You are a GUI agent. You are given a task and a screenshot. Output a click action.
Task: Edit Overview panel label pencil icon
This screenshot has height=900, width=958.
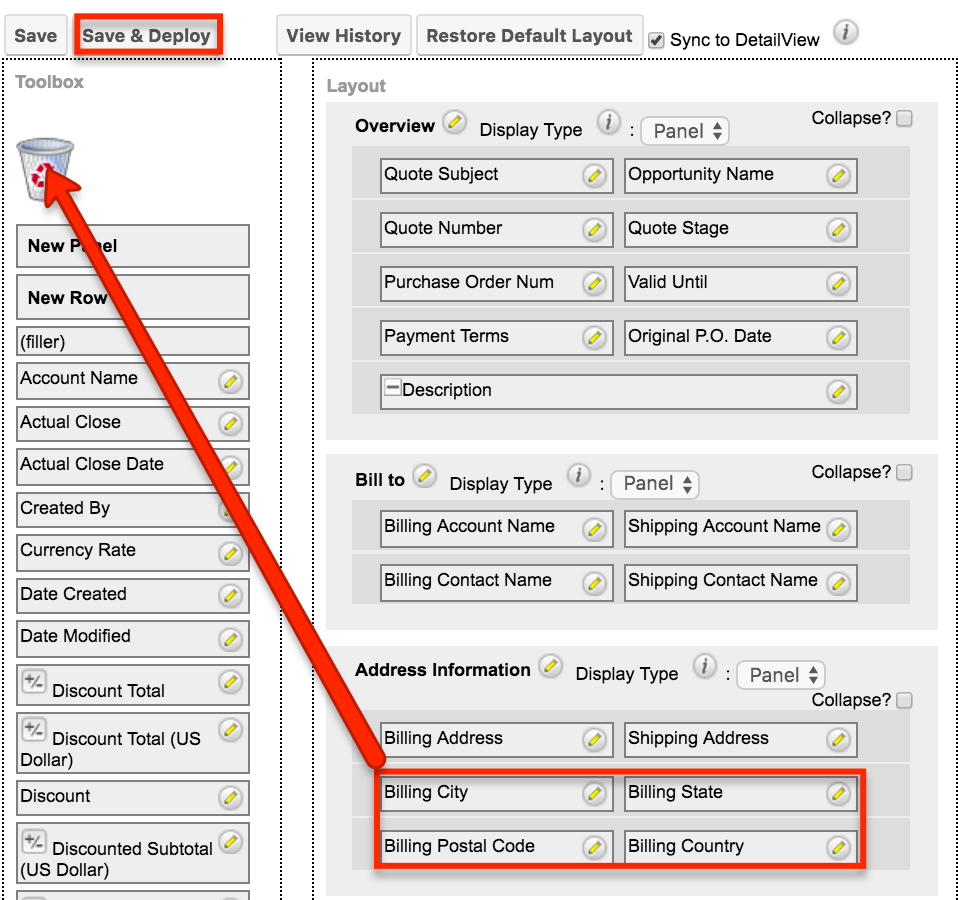coord(454,122)
